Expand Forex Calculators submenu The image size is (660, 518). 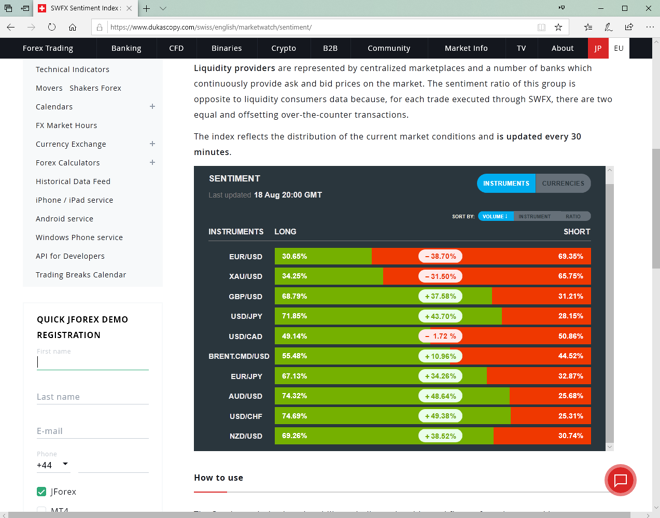point(152,162)
